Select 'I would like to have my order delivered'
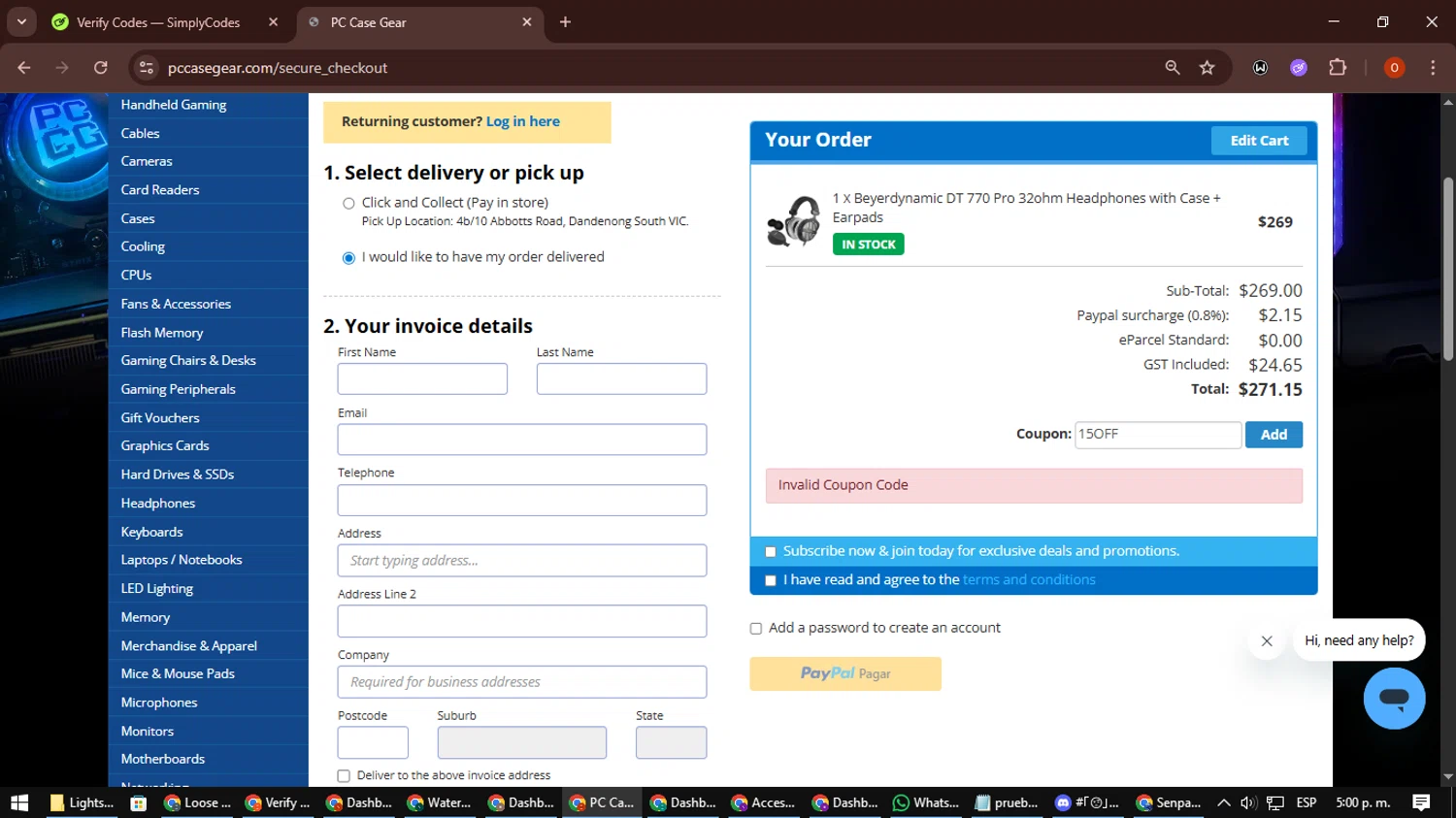The width and height of the screenshot is (1456, 818). coord(348,258)
